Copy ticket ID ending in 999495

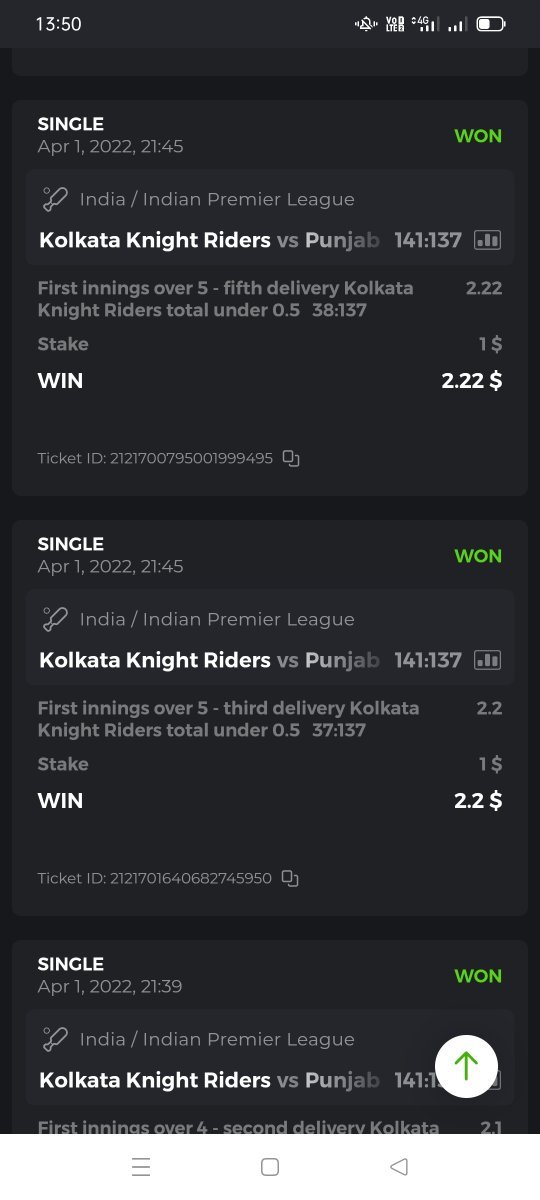pos(290,458)
